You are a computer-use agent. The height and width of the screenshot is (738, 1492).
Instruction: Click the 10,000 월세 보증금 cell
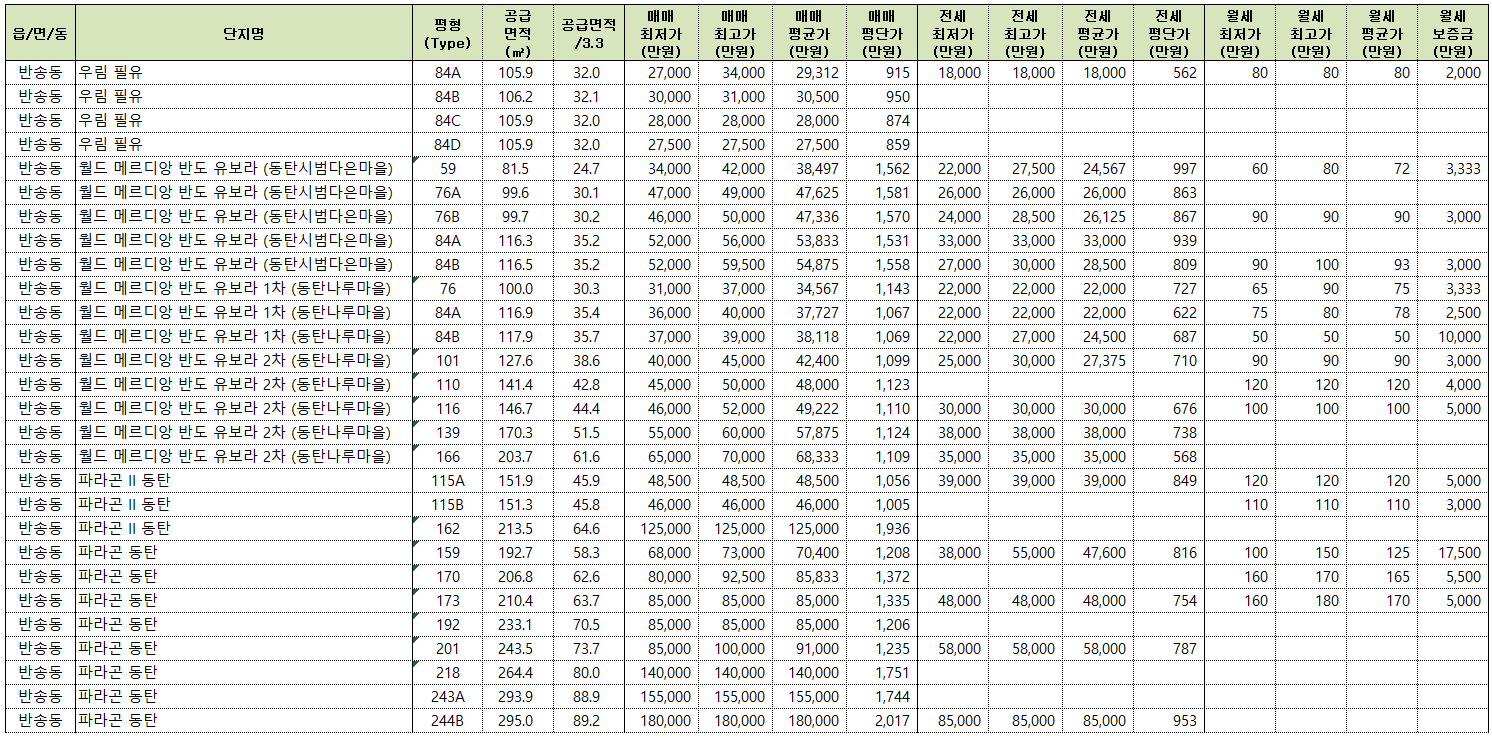coord(1452,337)
